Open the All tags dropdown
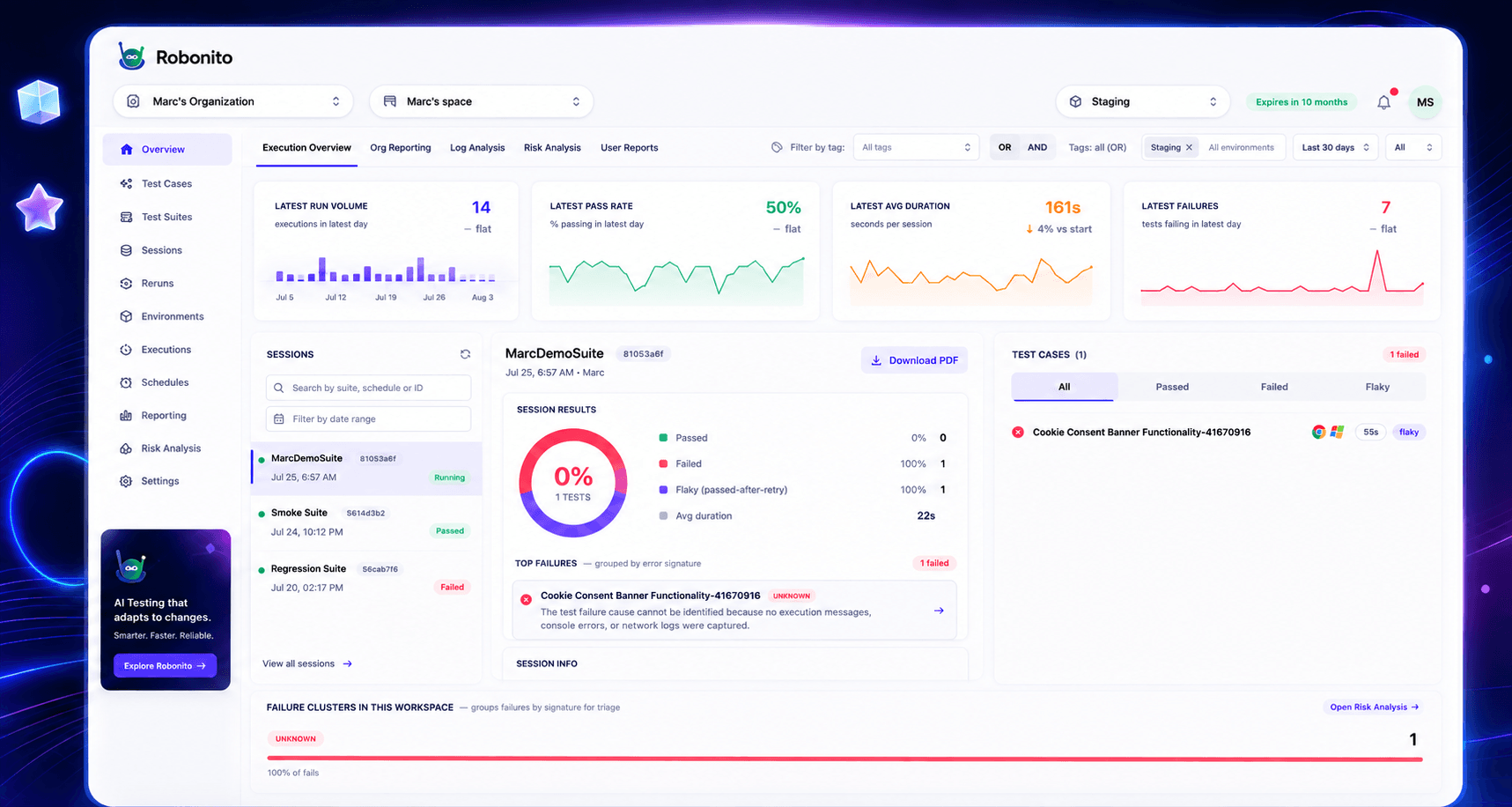Screen dimensions: 1512x807 pos(916,147)
